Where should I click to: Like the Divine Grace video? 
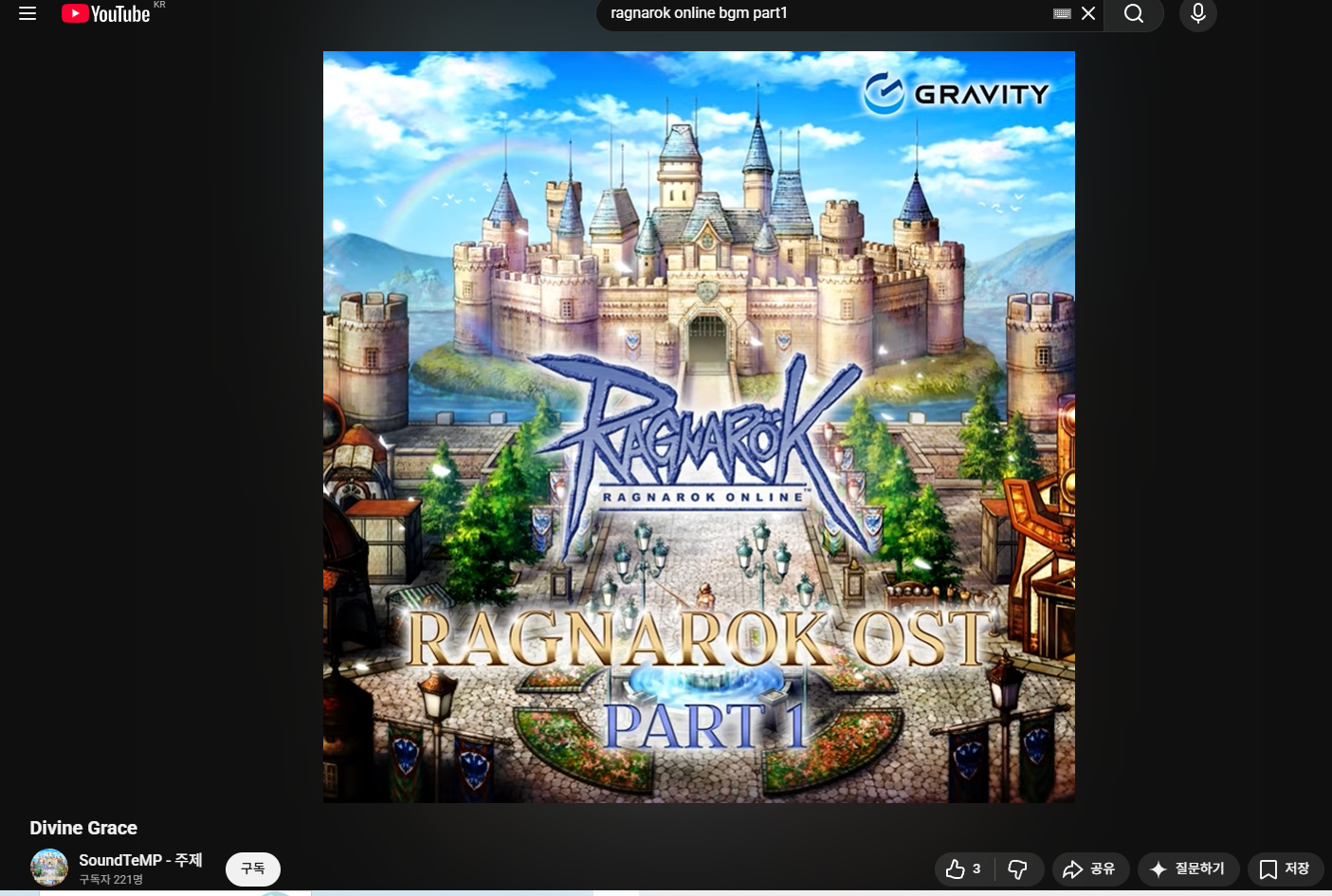[x=963, y=869]
